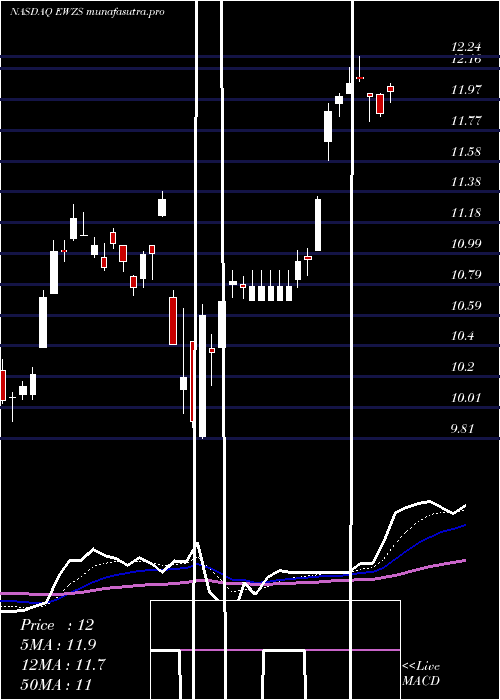500x700 pixels.
Task: Click the 11.18 price axis label
Action: tap(466, 213)
